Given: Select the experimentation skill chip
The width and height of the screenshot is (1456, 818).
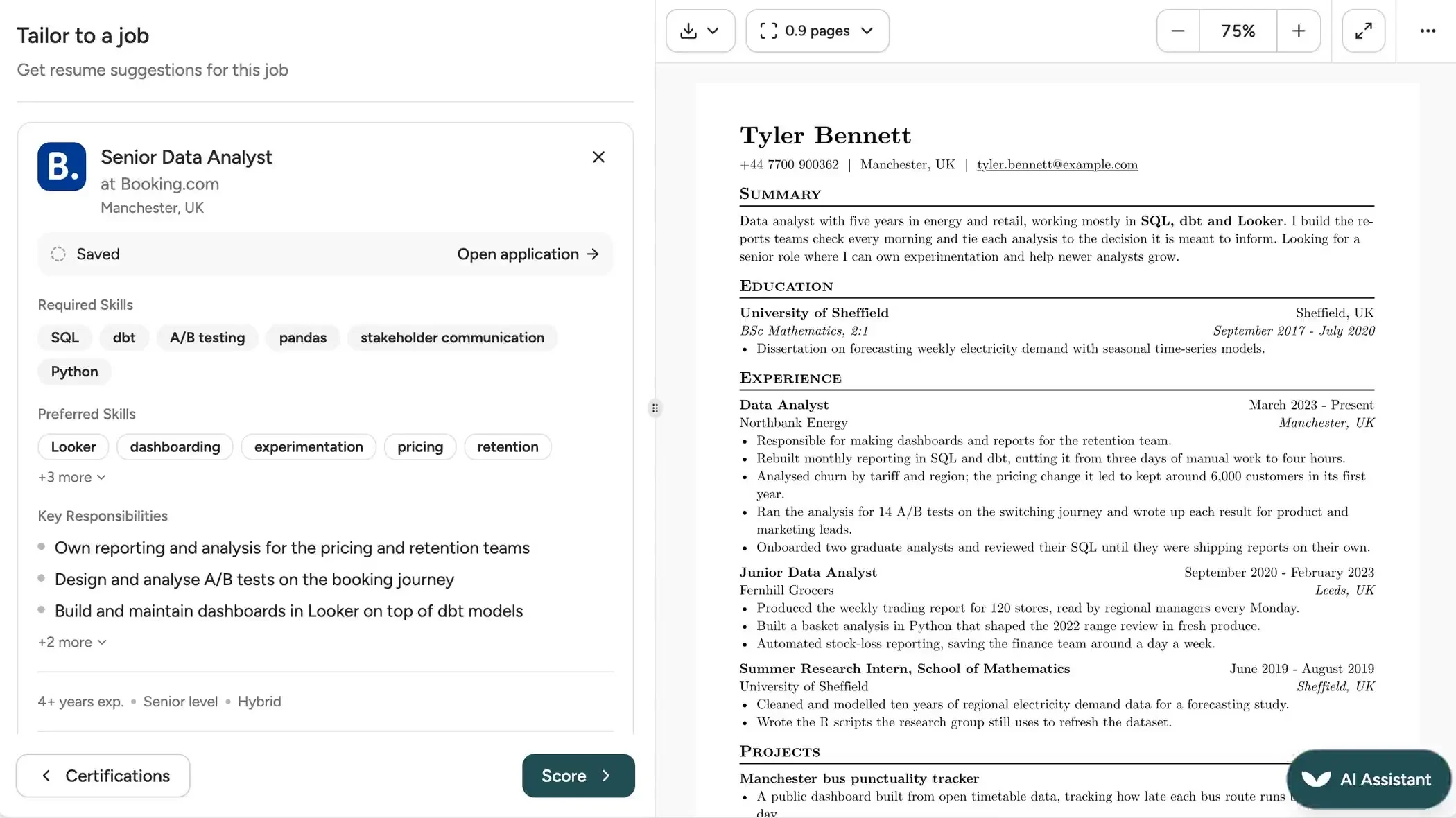Looking at the screenshot, I should pos(309,447).
